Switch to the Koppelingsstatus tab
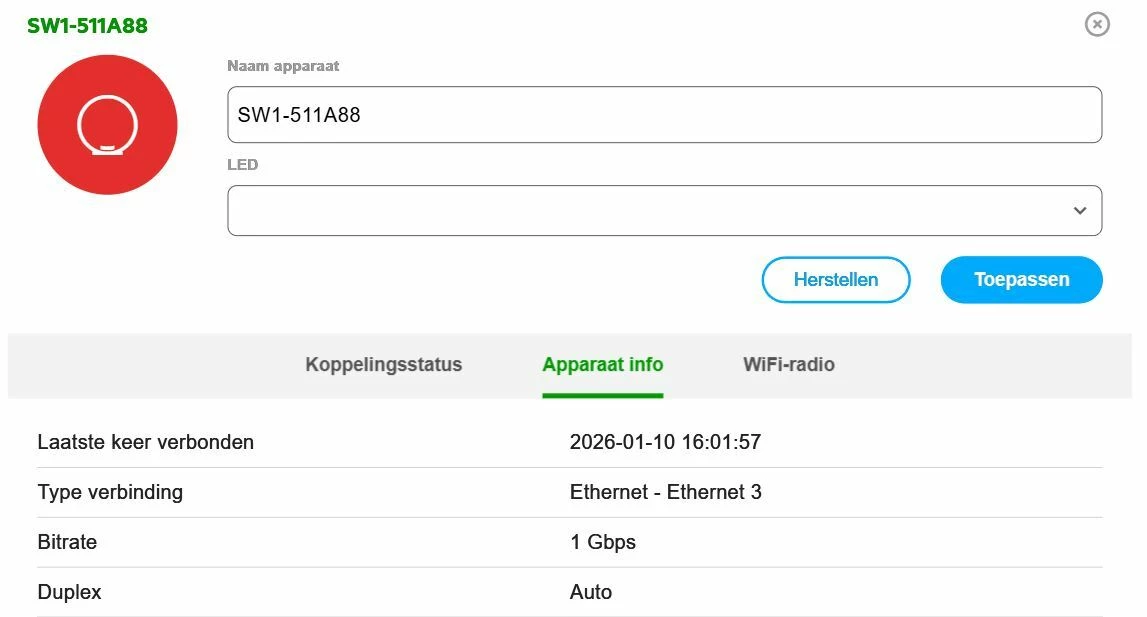The height and width of the screenshot is (617, 1147). coord(384,365)
